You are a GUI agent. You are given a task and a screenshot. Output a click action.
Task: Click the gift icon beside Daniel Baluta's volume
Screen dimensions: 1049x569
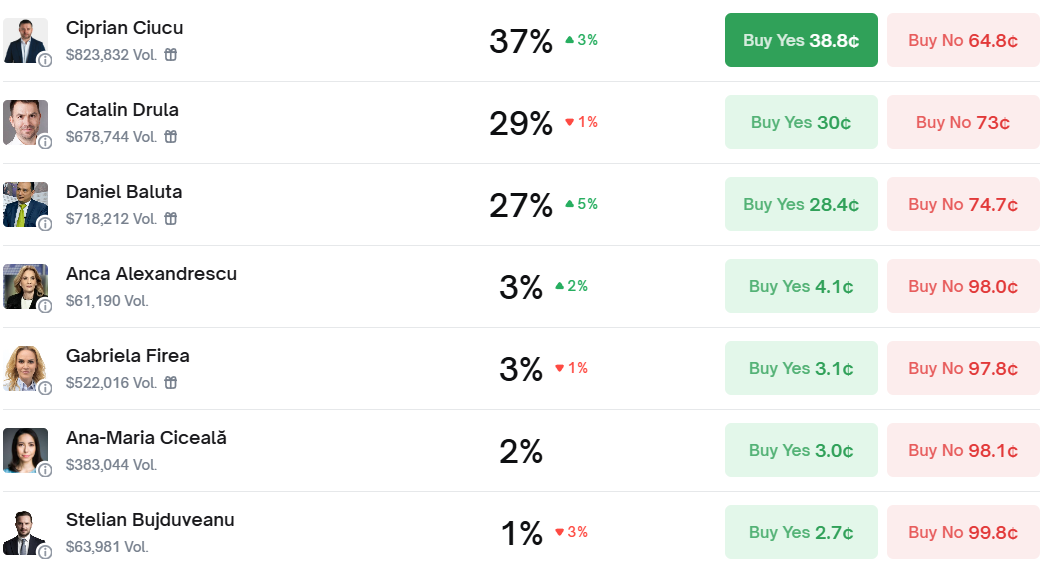[x=171, y=219]
